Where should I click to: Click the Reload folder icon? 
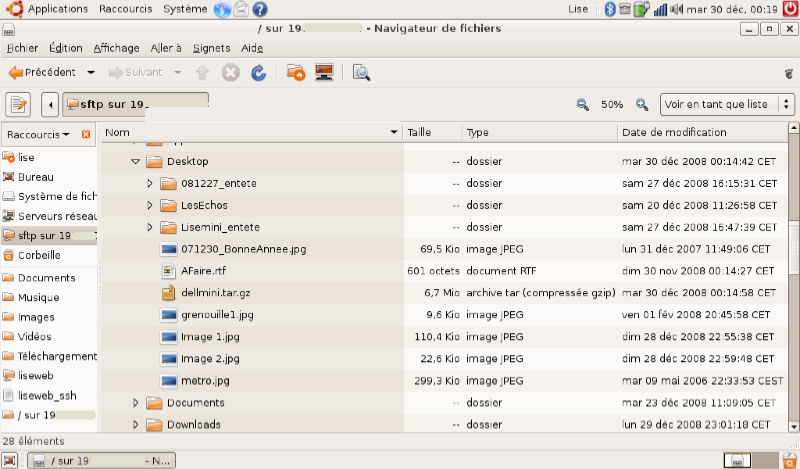pyautogui.click(x=258, y=72)
